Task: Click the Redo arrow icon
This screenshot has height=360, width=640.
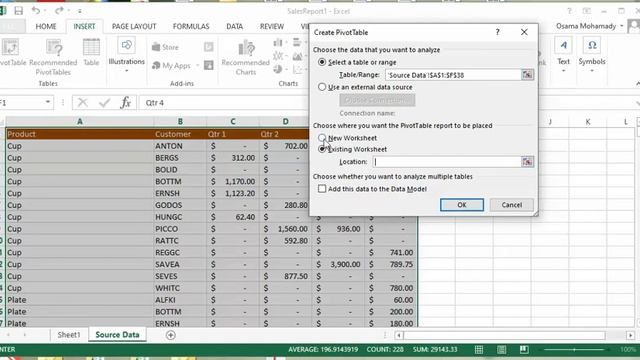Action: click(x=59, y=11)
